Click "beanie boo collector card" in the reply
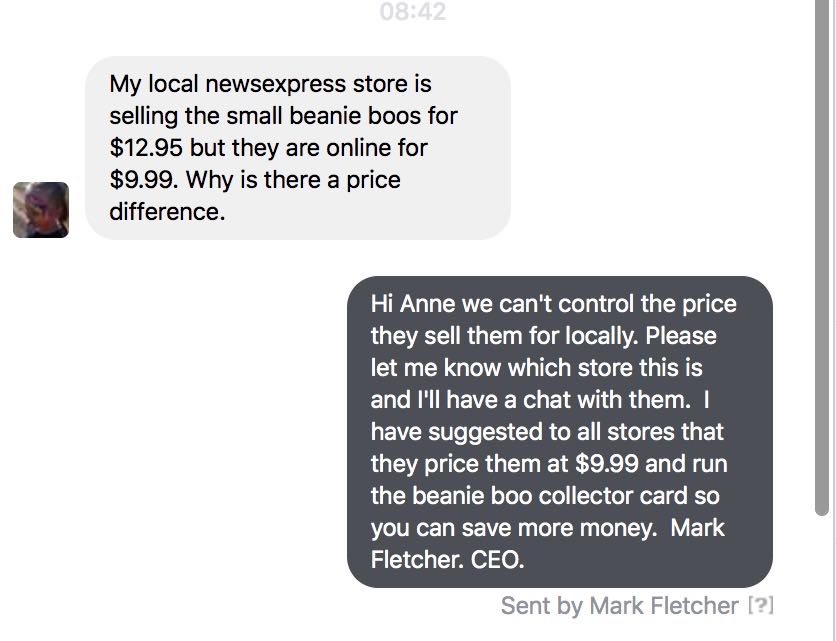Image resolution: width=836 pixels, height=641 pixels. pyautogui.click(x=557, y=496)
